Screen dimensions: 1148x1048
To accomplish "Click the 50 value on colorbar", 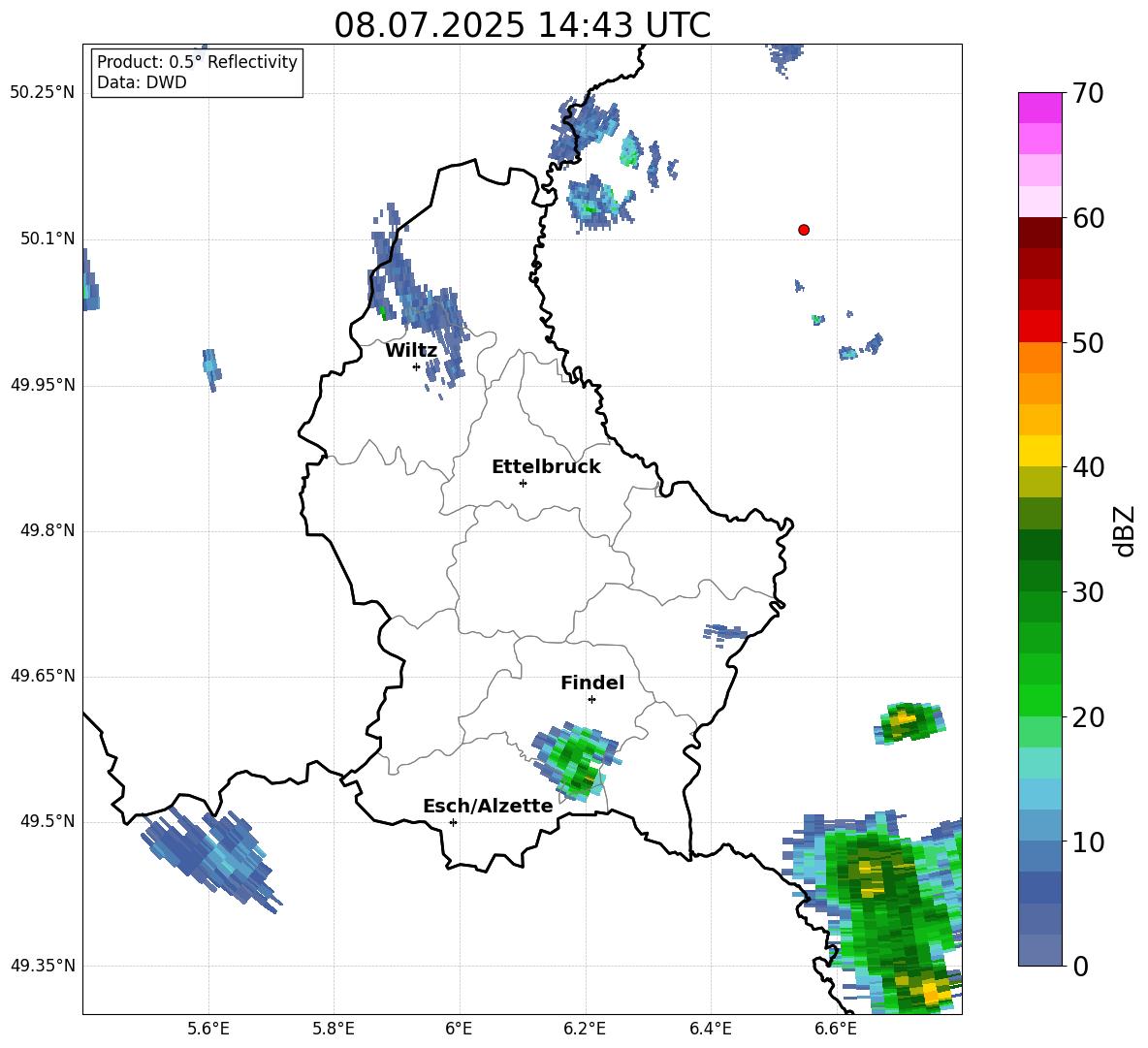I will [x=1088, y=342].
